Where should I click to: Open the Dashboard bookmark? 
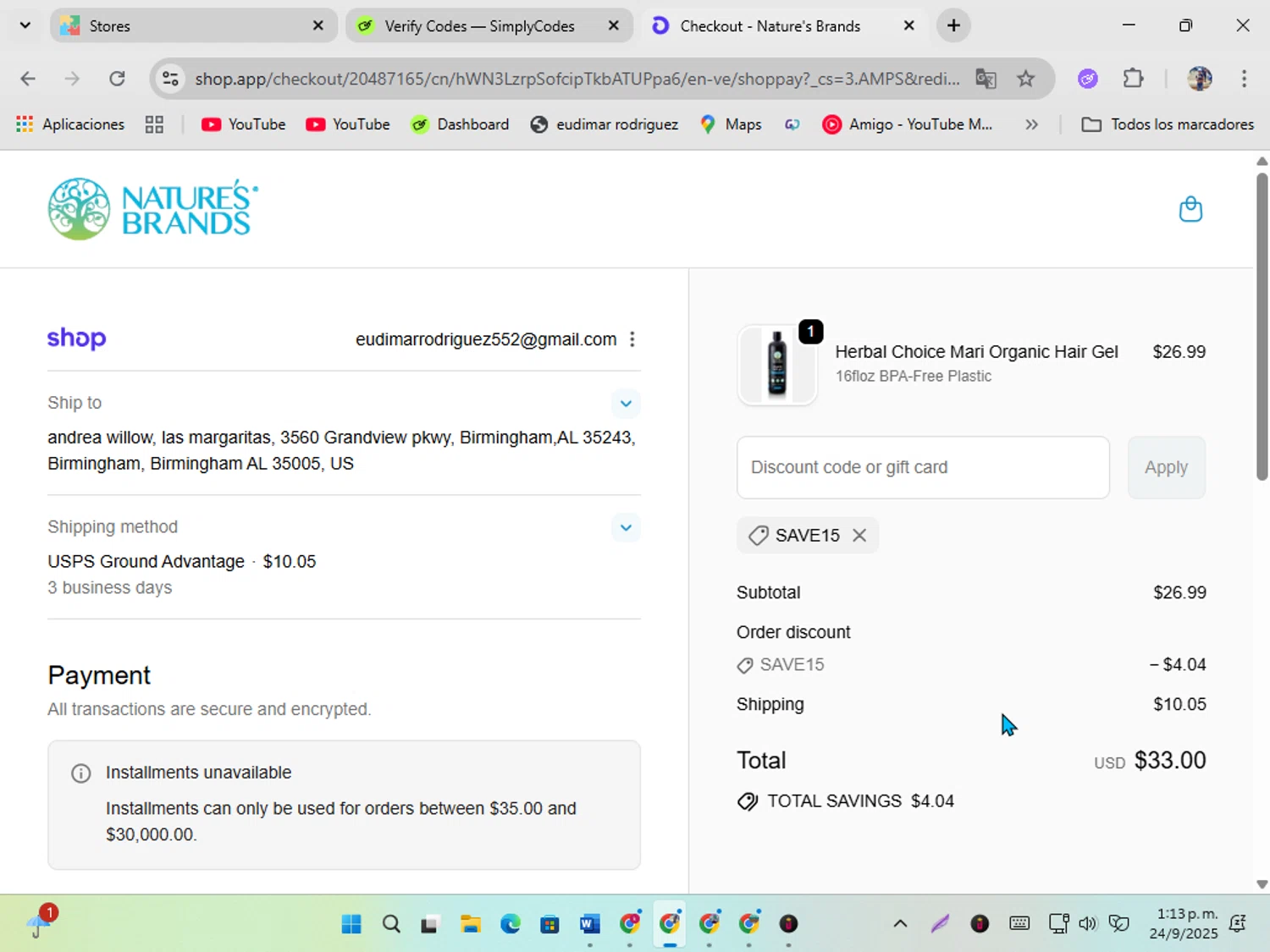point(460,124)
